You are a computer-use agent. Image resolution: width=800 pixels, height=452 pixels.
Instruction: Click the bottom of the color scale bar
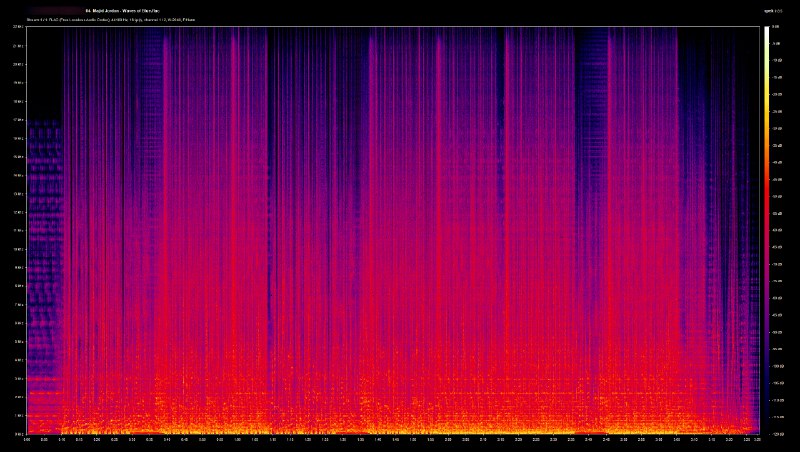point(766,431)
